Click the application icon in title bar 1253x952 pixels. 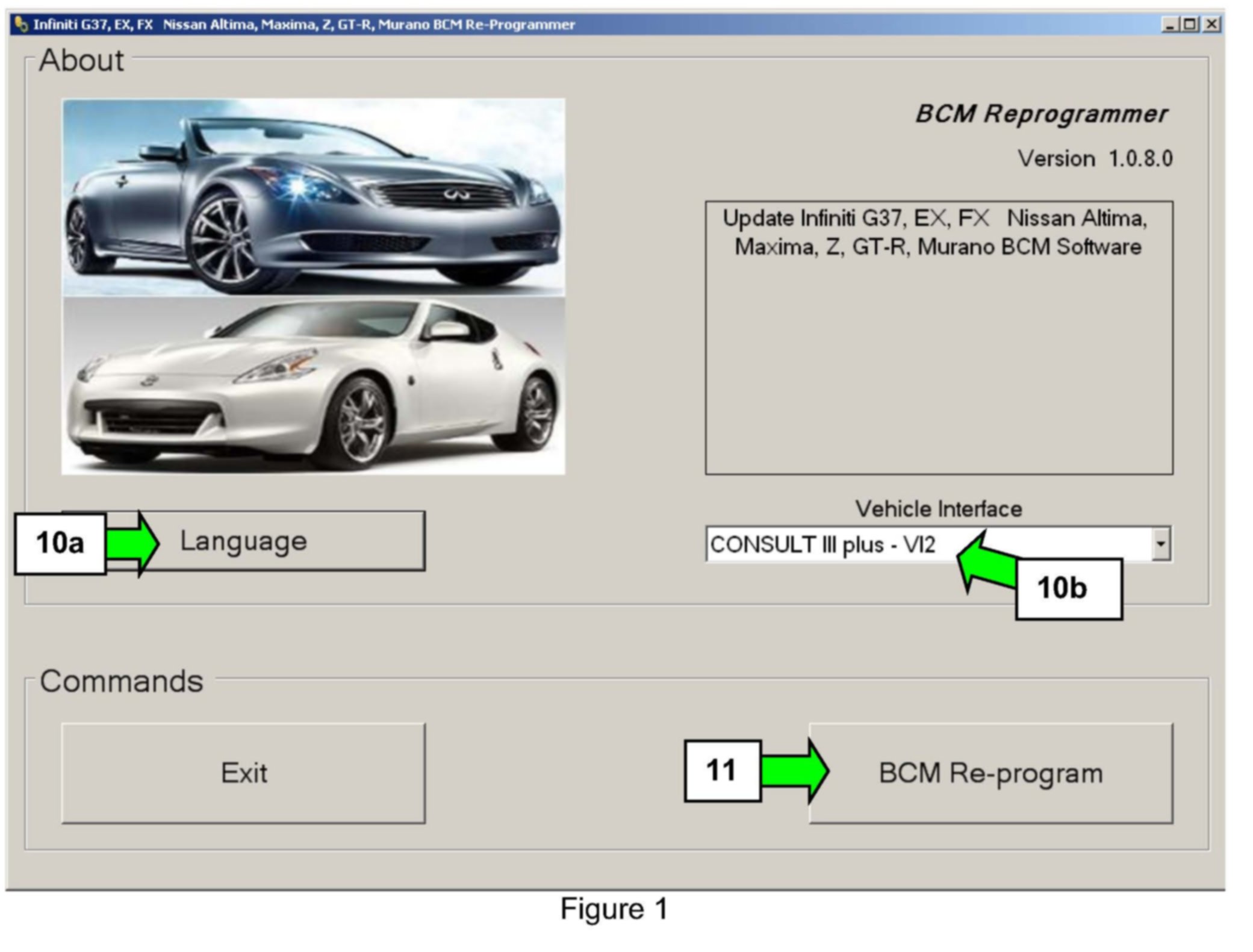pos(21,25)
